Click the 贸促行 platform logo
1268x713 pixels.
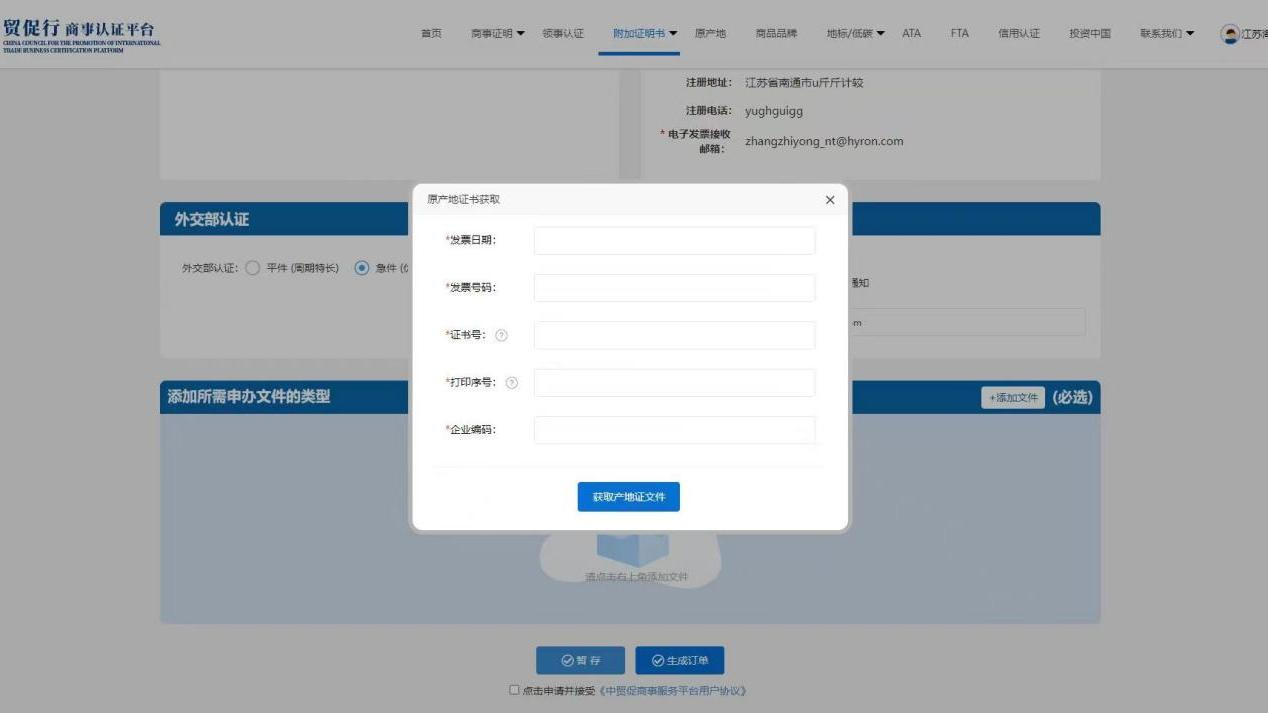point(80,35)
